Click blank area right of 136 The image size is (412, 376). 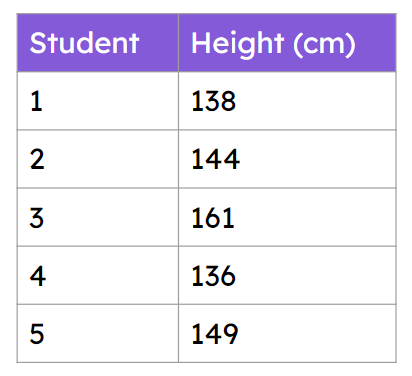click(316, 275)
